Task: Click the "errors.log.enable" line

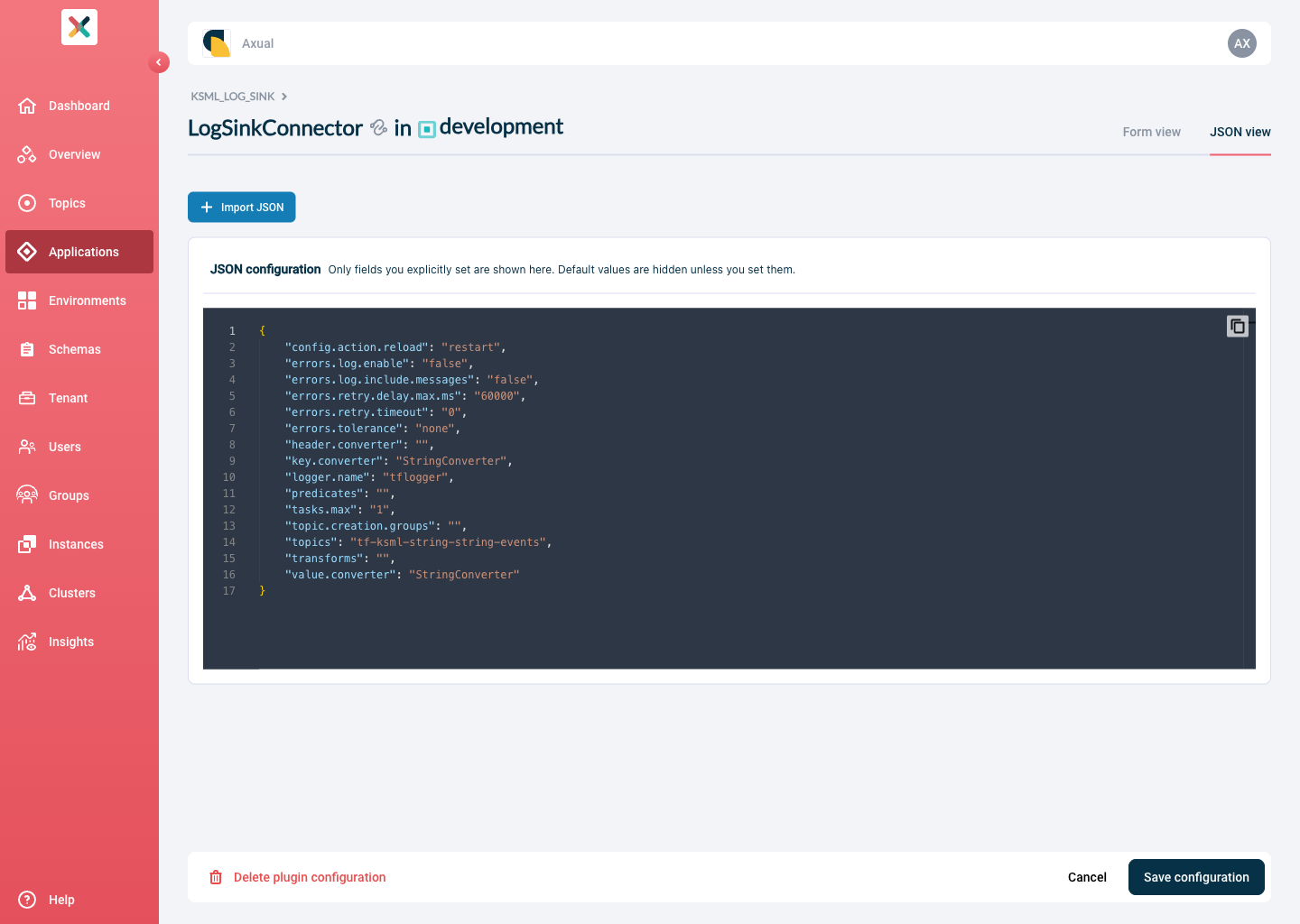Action: [x=379, y=364]
